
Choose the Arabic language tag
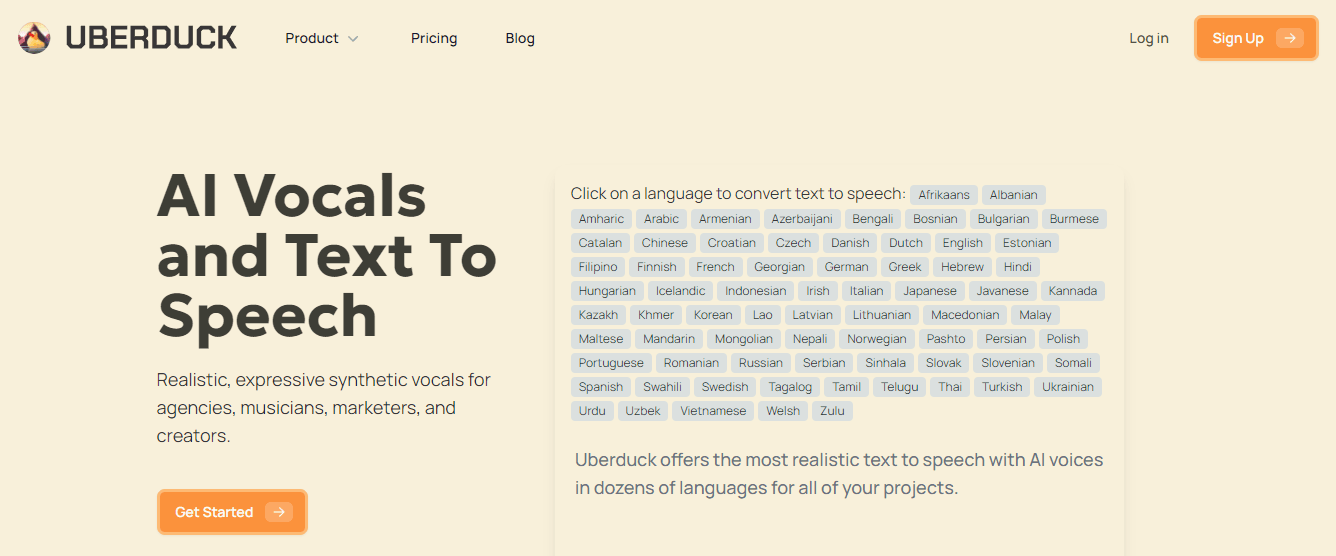click(661, 219)
